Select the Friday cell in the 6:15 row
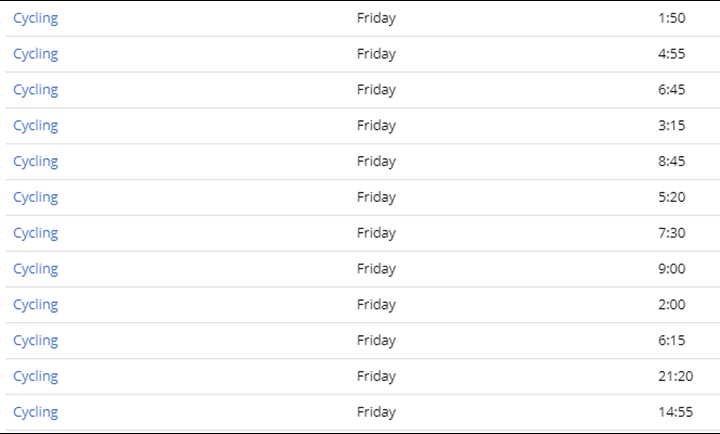 pos(376,341)
